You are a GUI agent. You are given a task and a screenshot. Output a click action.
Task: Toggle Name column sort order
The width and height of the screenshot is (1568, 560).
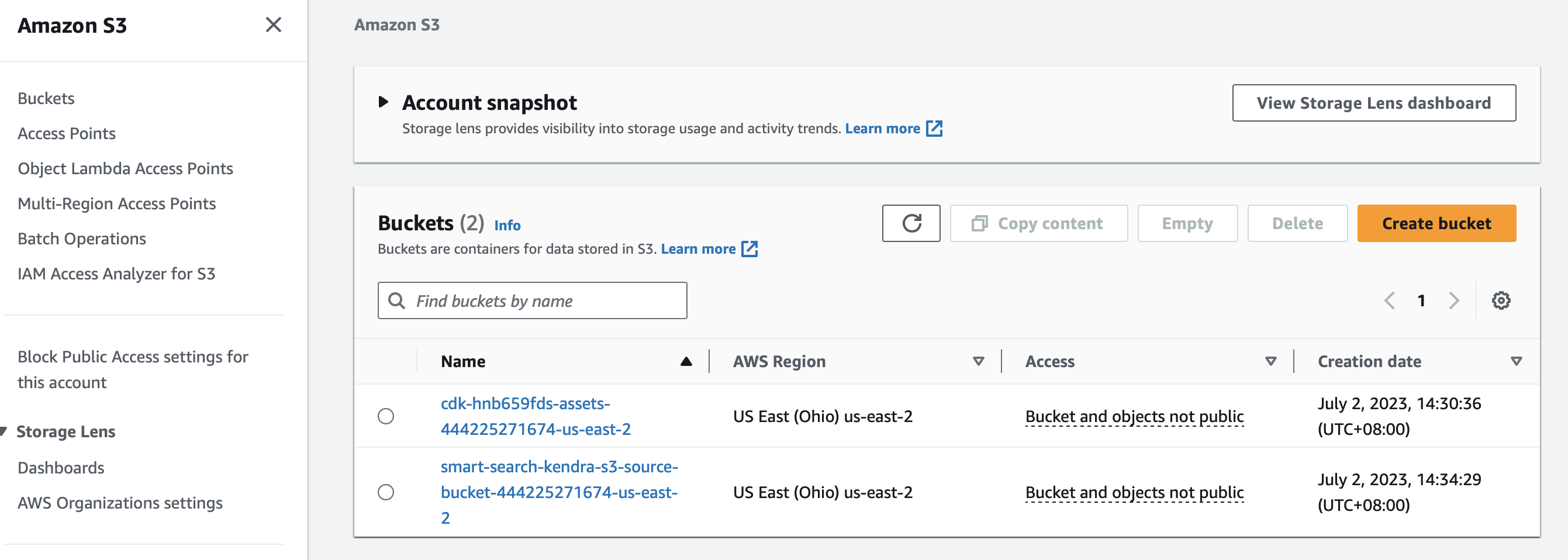(x=686, y=362)
